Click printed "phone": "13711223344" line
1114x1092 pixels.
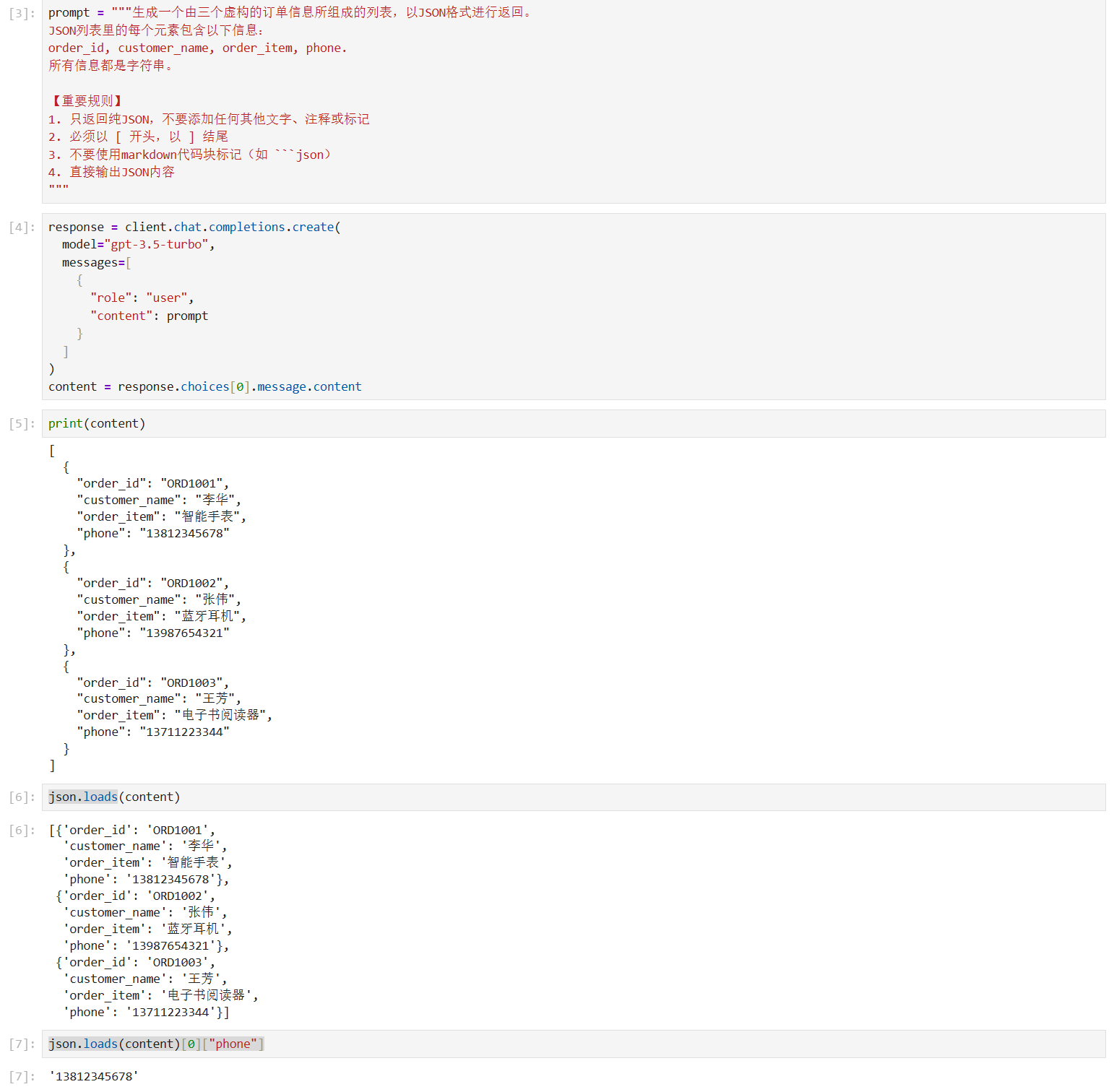pos(153,732)
